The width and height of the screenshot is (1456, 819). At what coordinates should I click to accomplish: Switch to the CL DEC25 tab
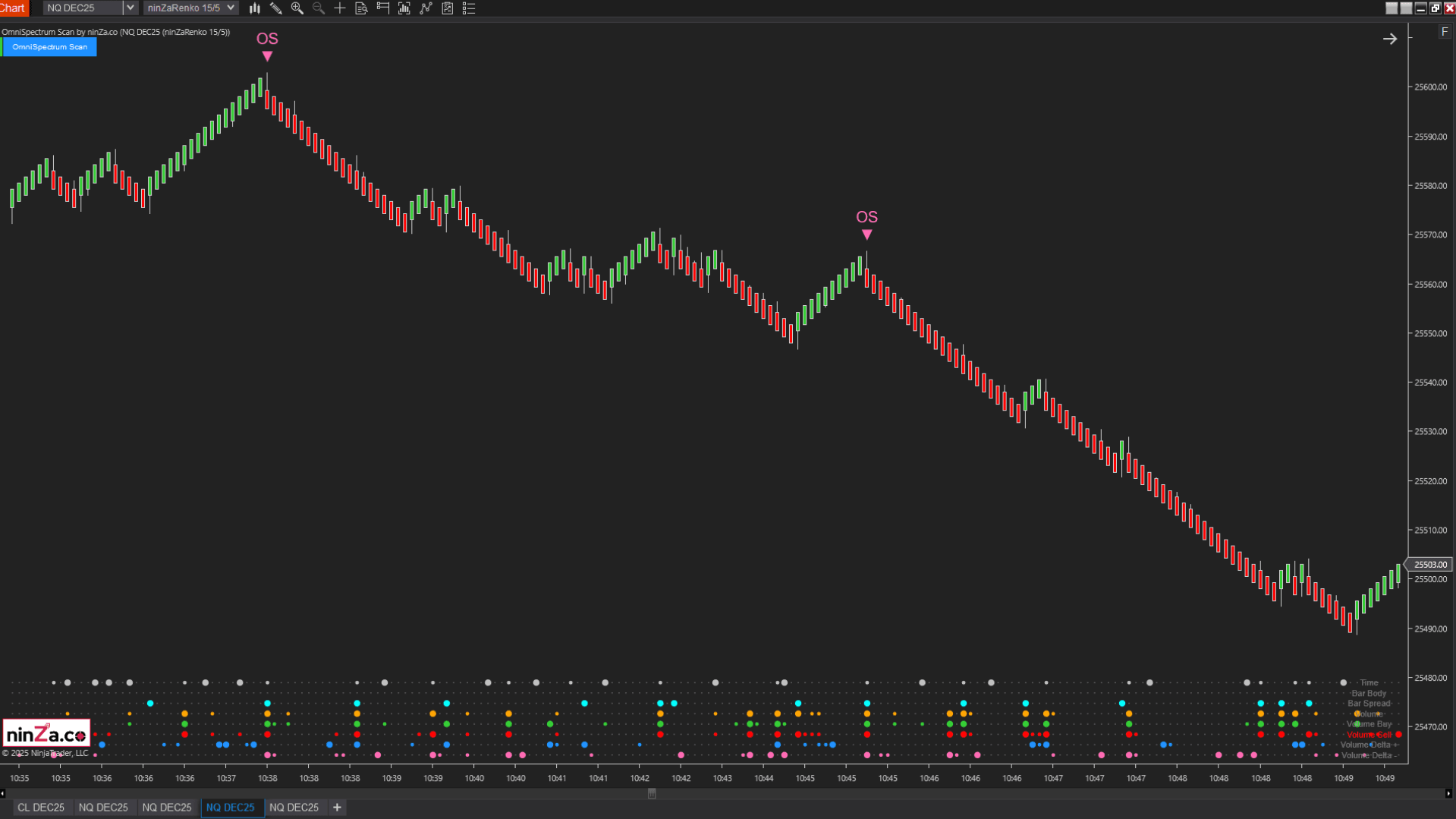tap(41, 807)
